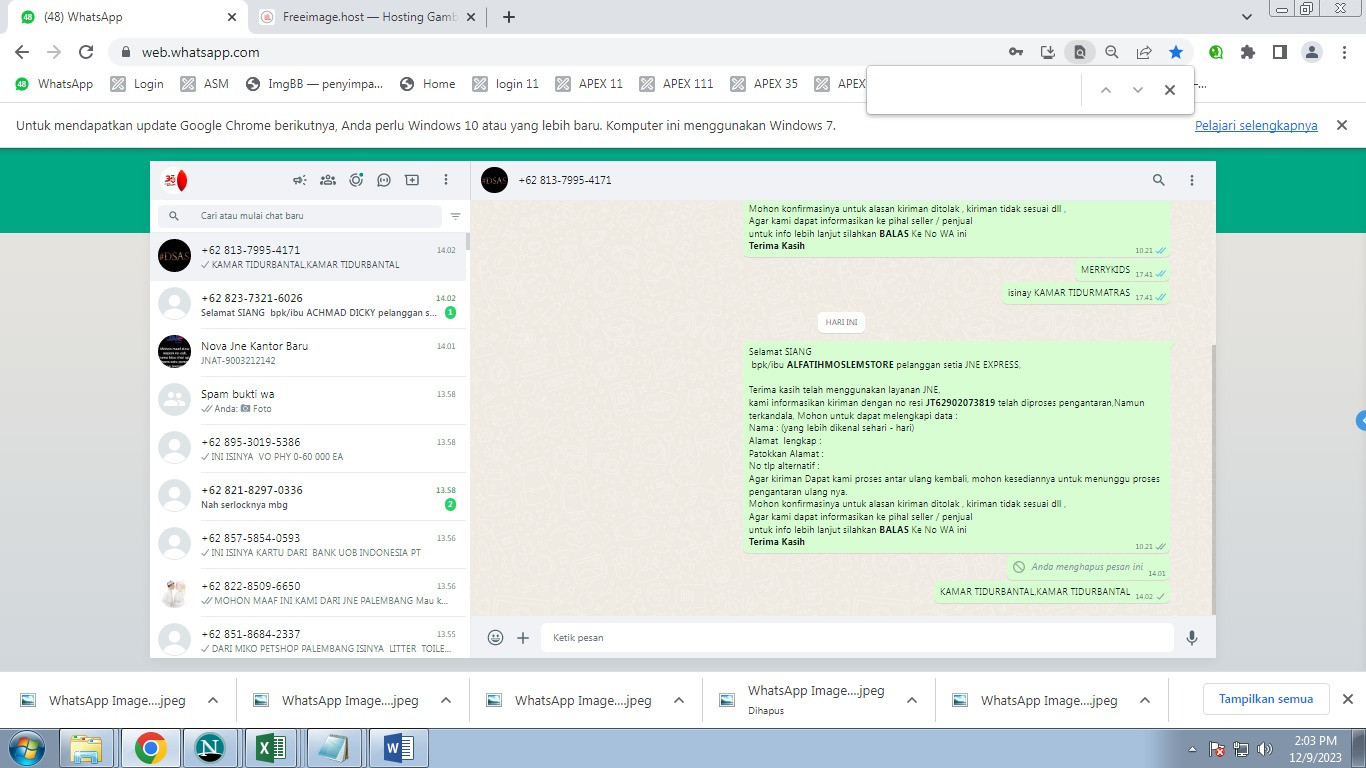The width and height of the screenshot is (1366, 768).
Task: Open the 'Login' bookmark
Action: [x=137, y=84]
